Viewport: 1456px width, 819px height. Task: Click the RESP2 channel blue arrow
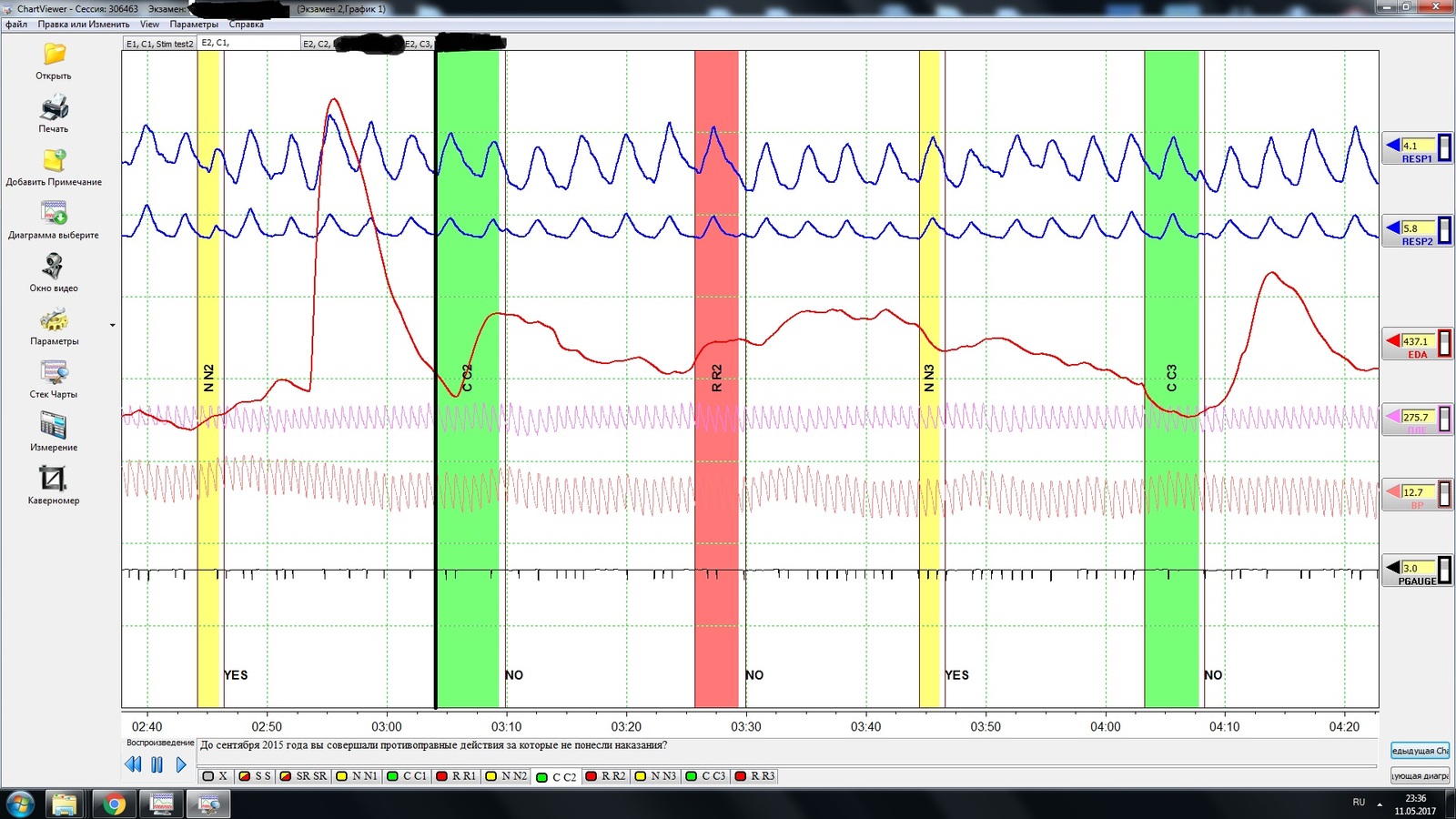point(1392,227)
